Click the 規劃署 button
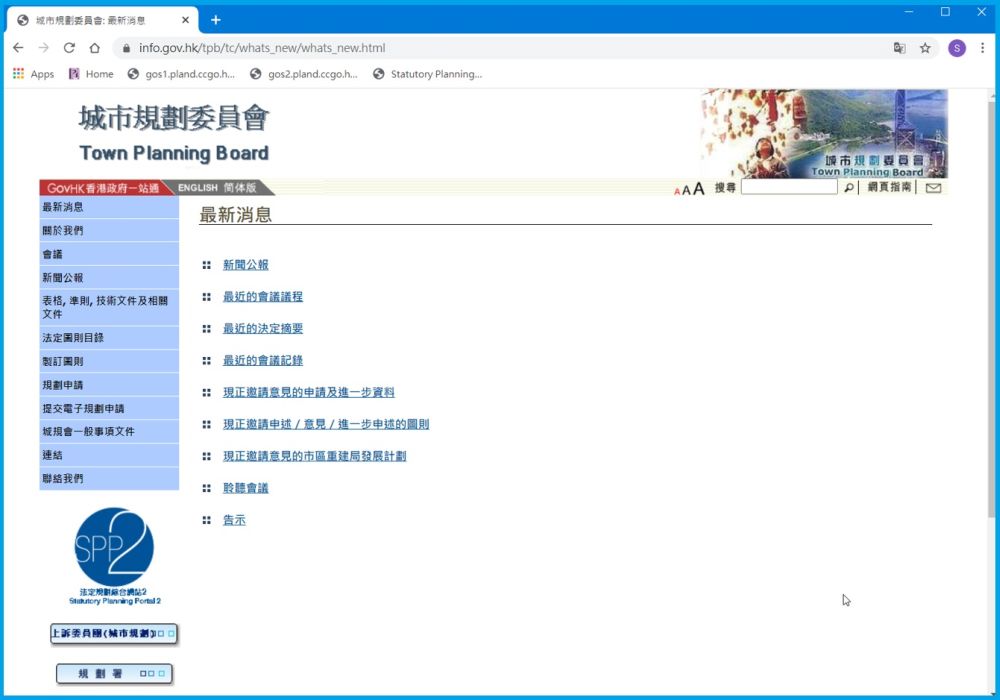 113,673
